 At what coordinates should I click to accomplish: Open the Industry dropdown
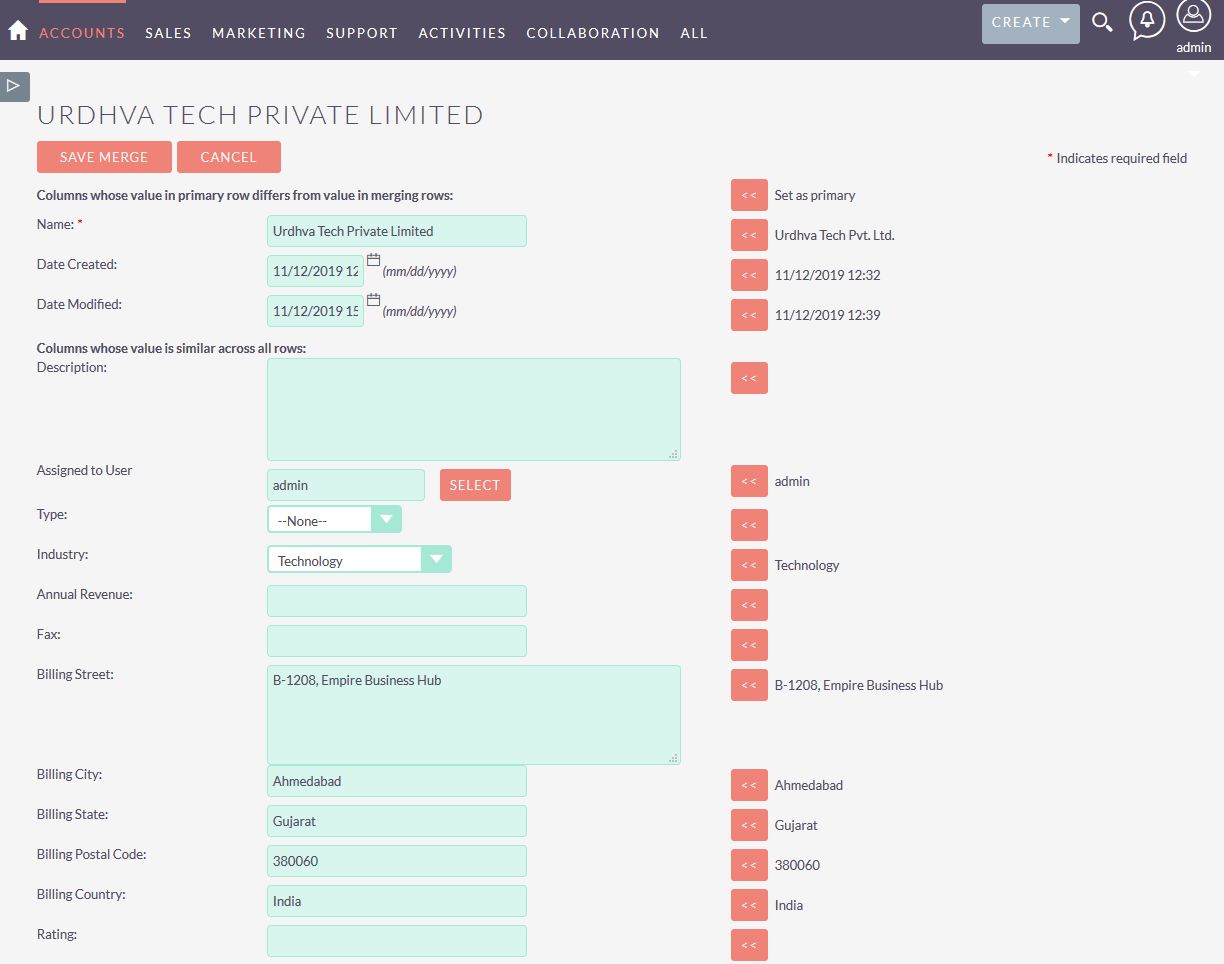359,559
